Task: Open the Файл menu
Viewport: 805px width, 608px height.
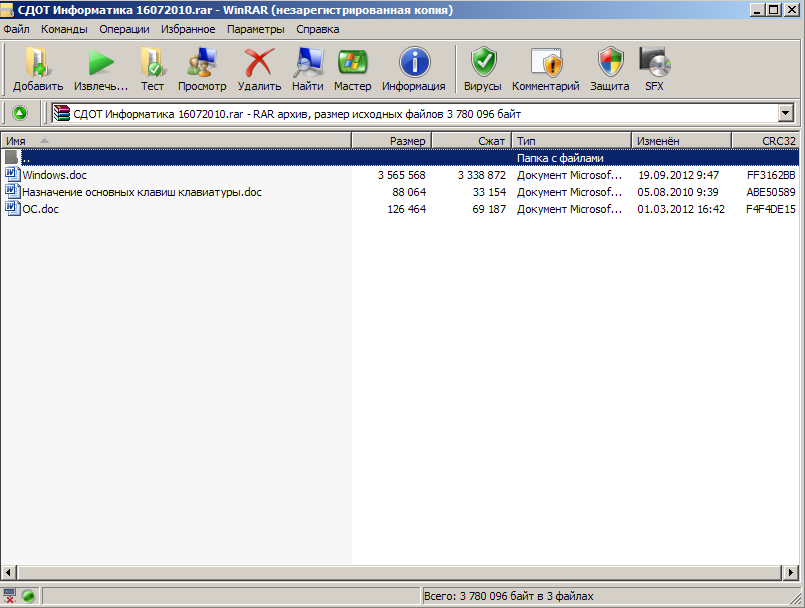Action: click(16, 29)
